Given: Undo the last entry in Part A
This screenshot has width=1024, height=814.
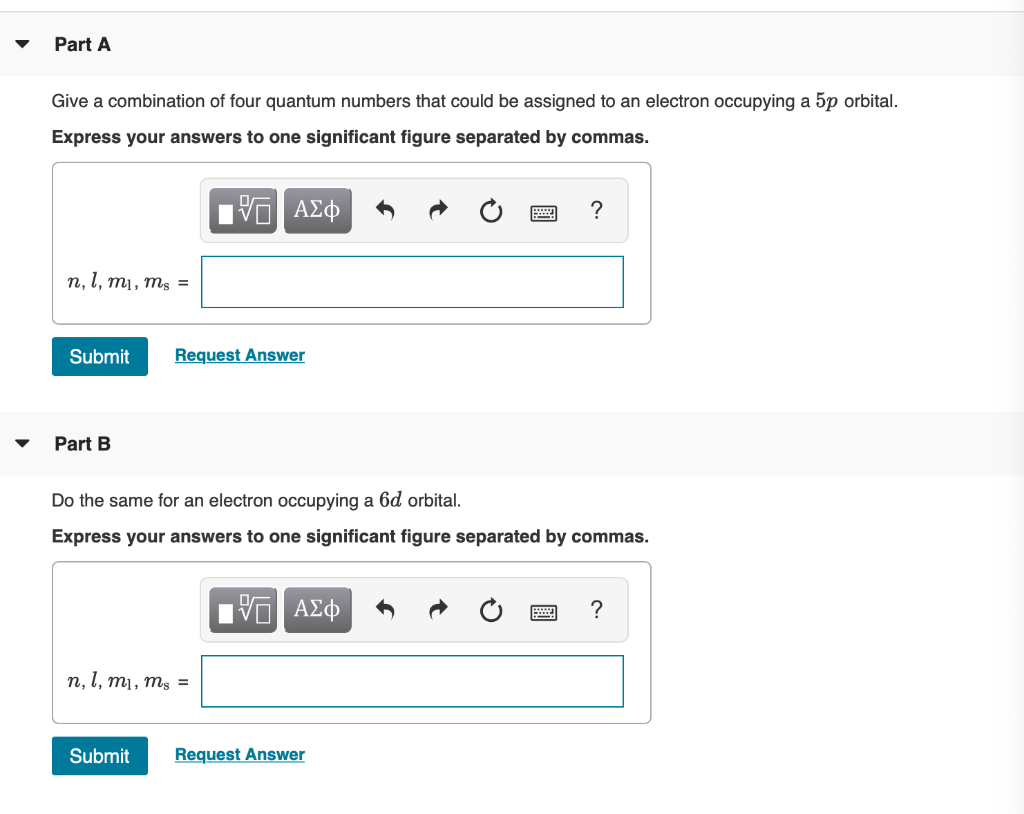Looking at the screenshot, I should tap(385, 210).
